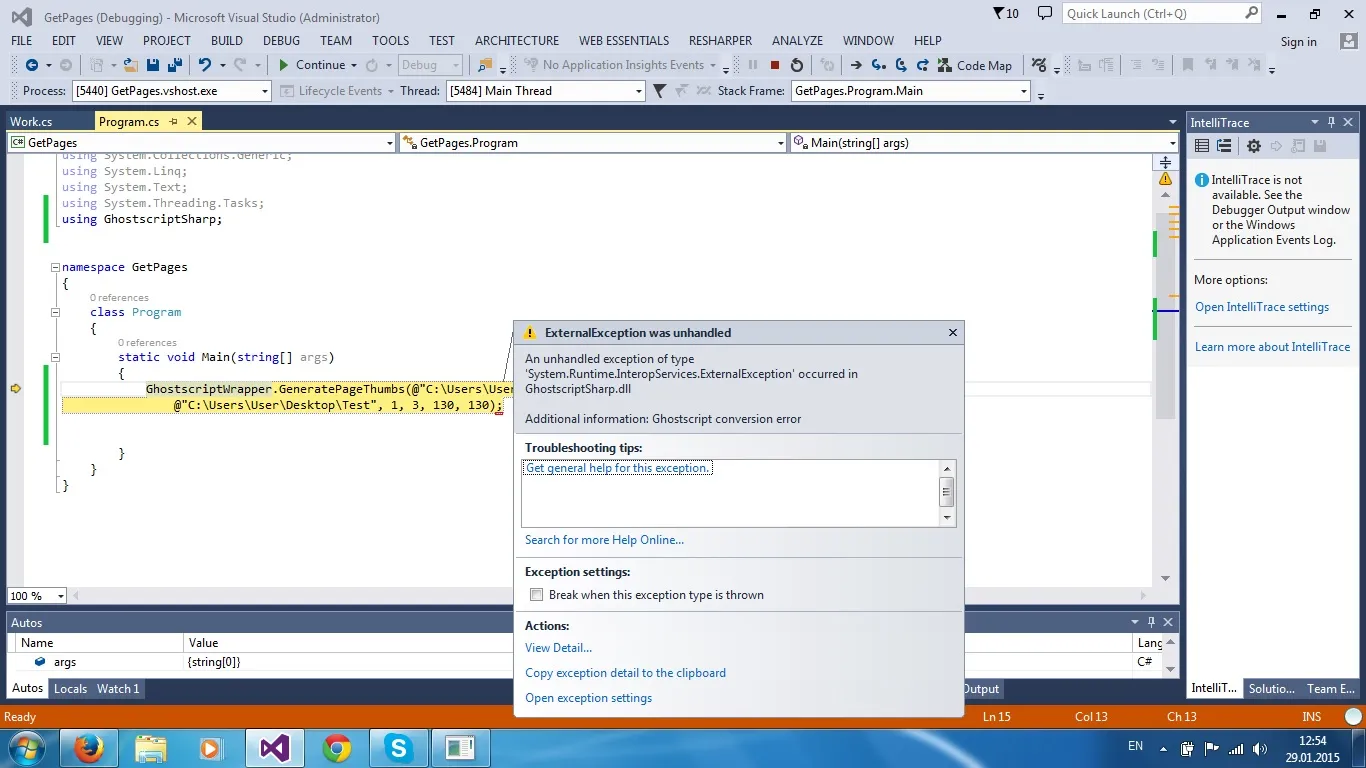
Task: Close the Program.cs tab
Action: tap(191, 121)
